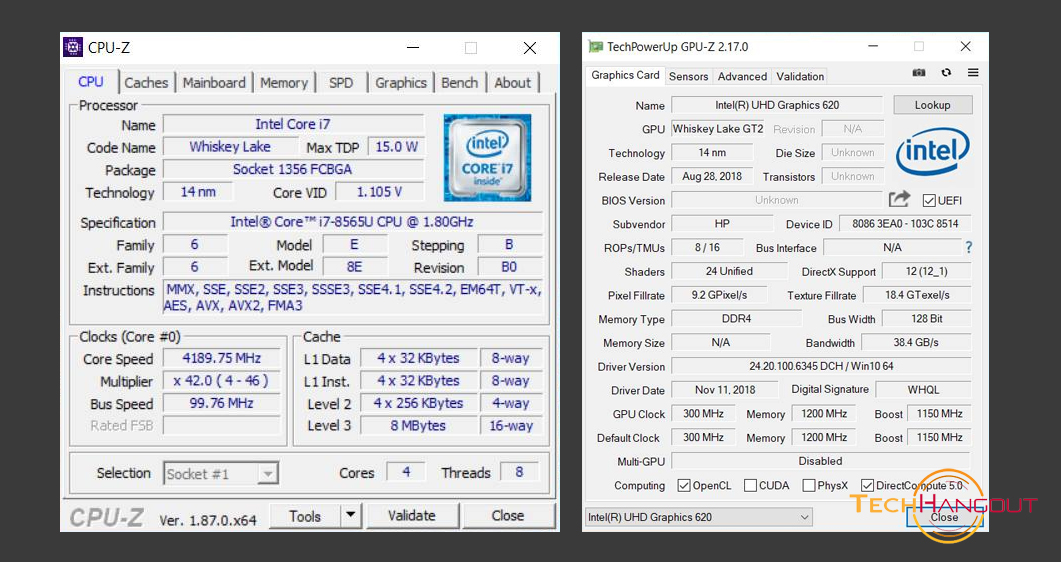This screenshot has height=562, width=1061.
Task: Click the Multi-GPU value Disabled
Action: pos(821,461)
